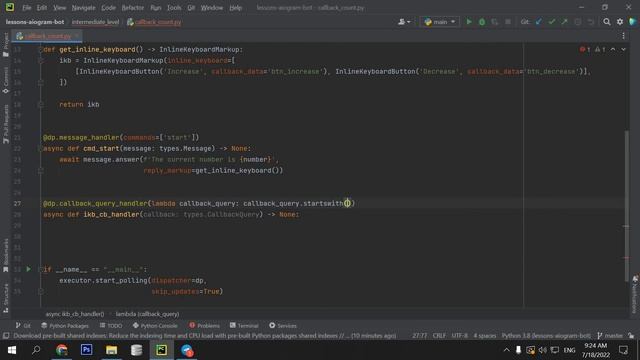This screenshot has width=640, height=360.
Task: Toggle the Commit tool window sidebar button
Action: pyautogui.click(x=6, y=80)
